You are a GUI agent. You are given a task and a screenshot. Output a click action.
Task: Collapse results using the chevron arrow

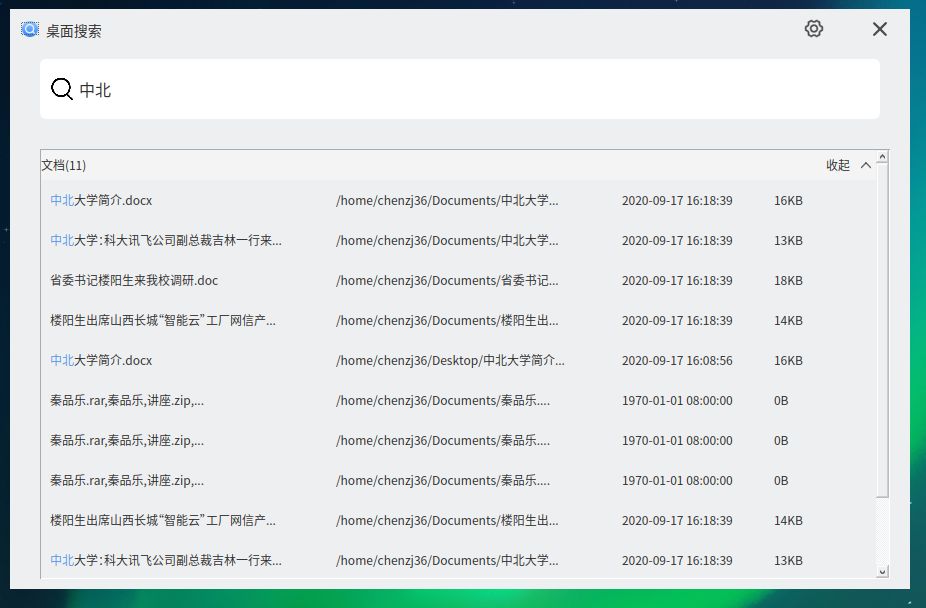tap(866, 165)
